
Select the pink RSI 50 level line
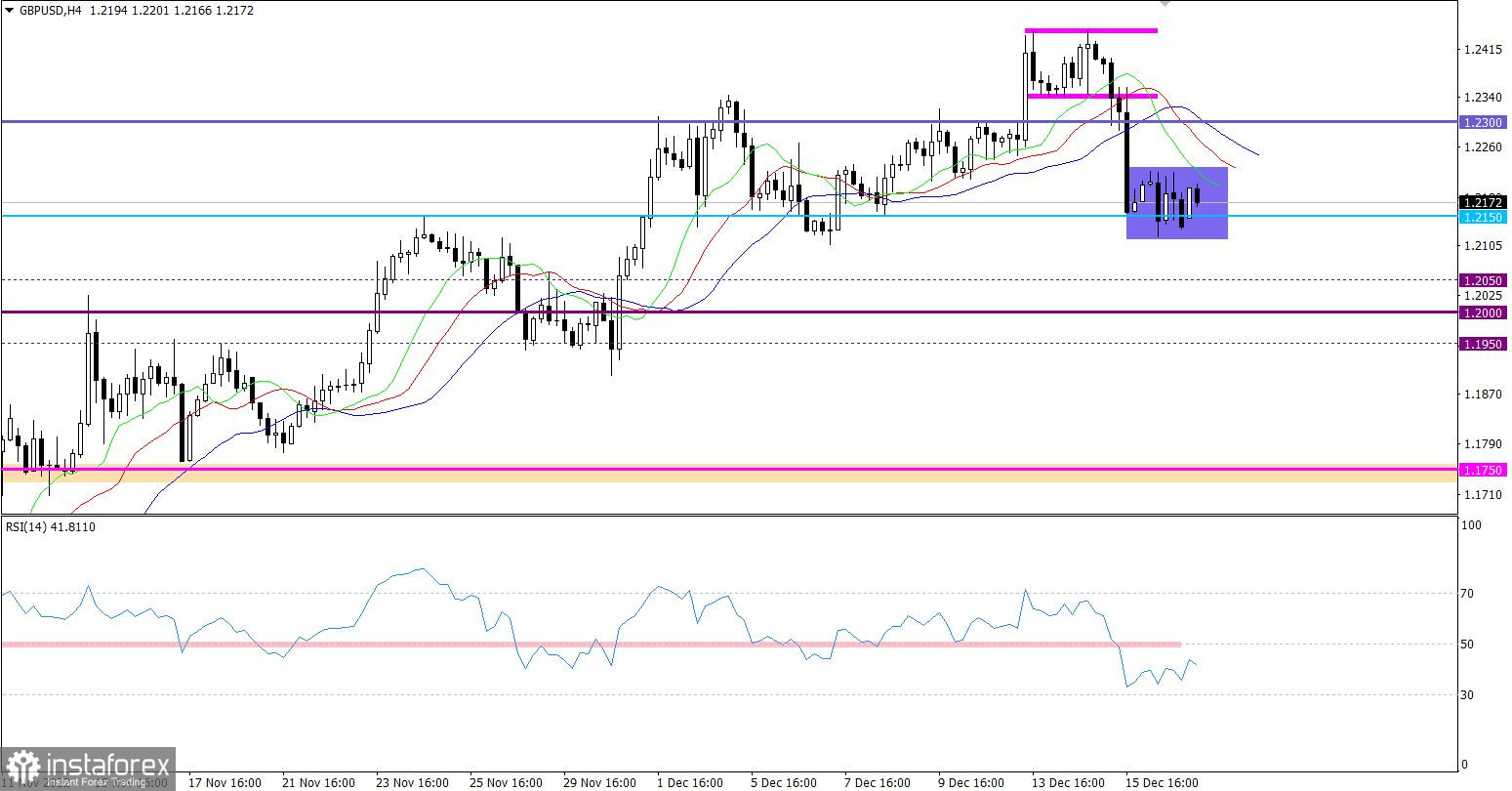point(592,645)
